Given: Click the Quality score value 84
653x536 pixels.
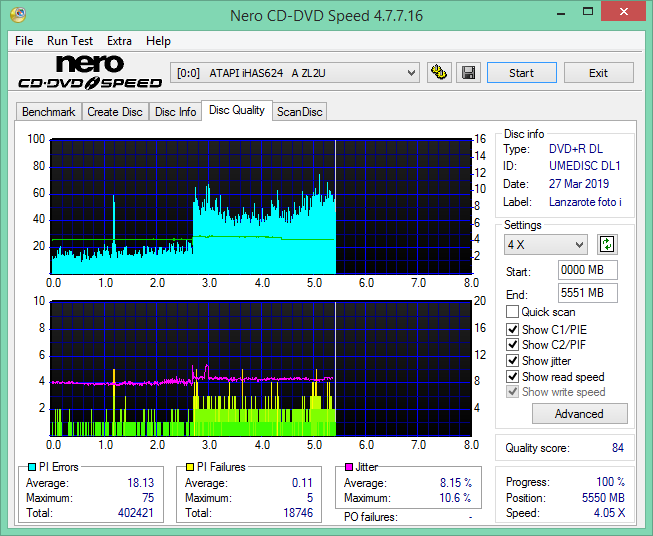Looking at the screenshot, I should point(618,448).
